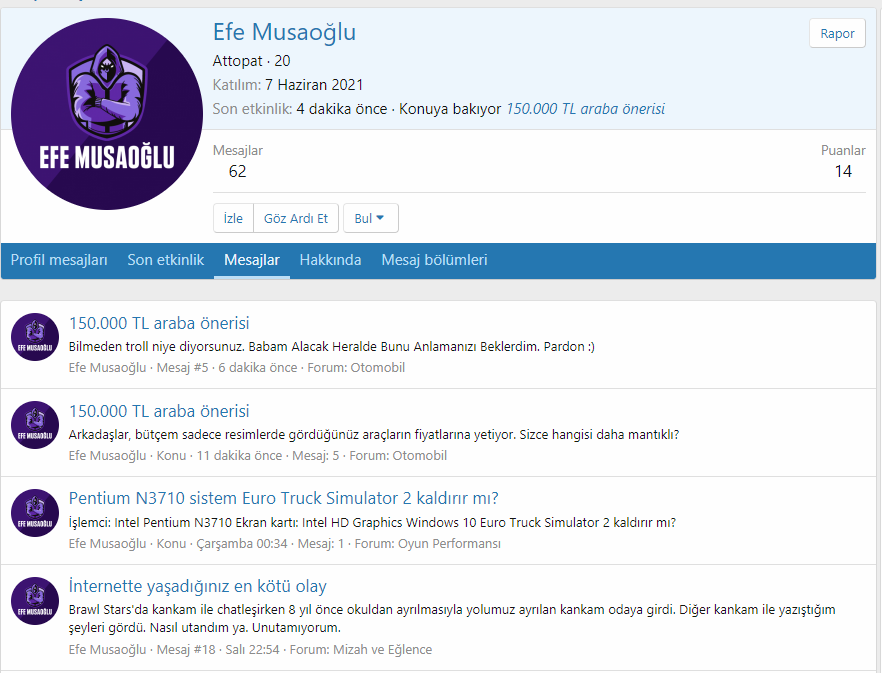
Task: Open the Efe Musaoğlu username heading link
Action: click(x=284, y=32)
